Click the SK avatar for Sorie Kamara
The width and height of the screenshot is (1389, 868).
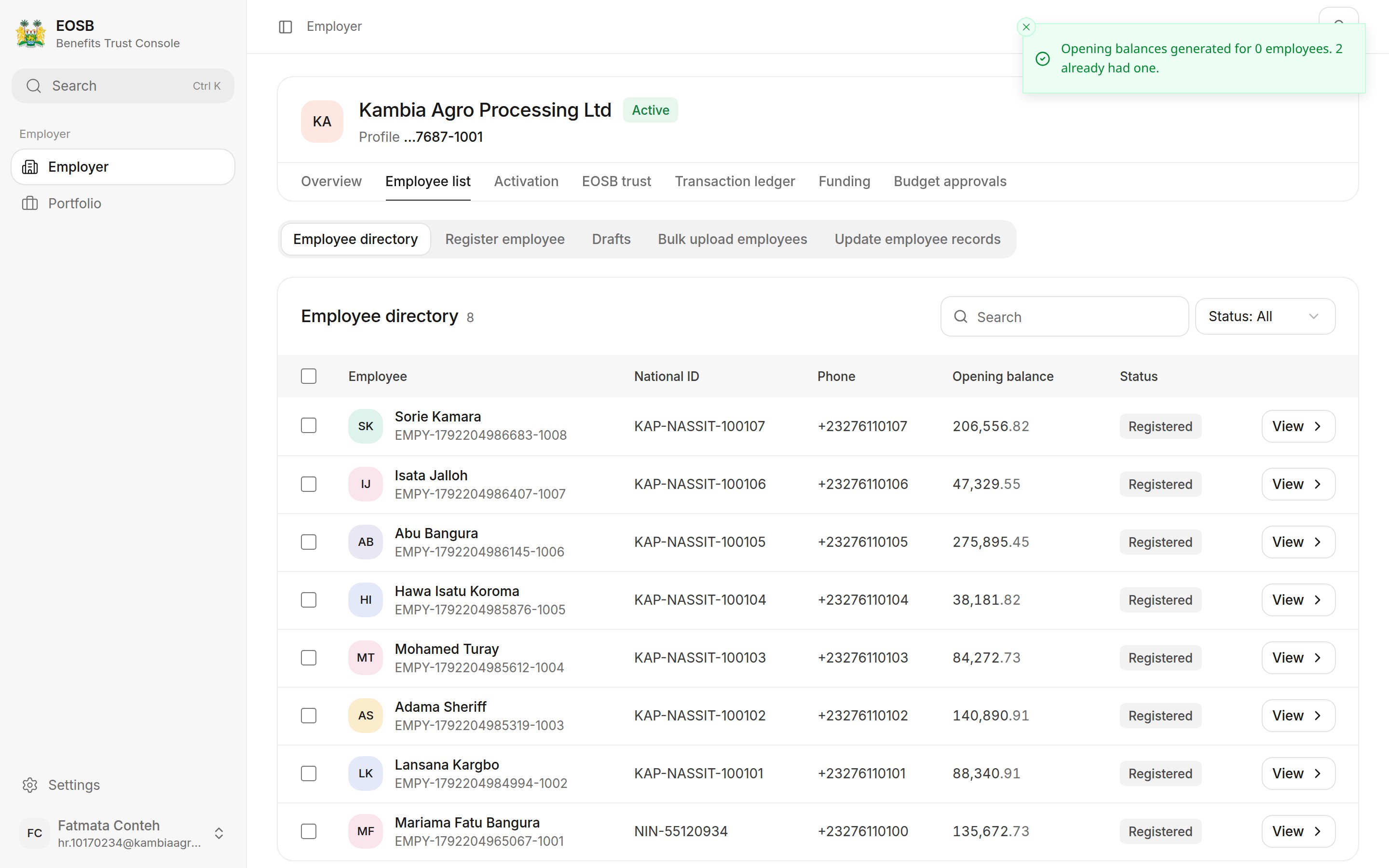click(366, 426)
